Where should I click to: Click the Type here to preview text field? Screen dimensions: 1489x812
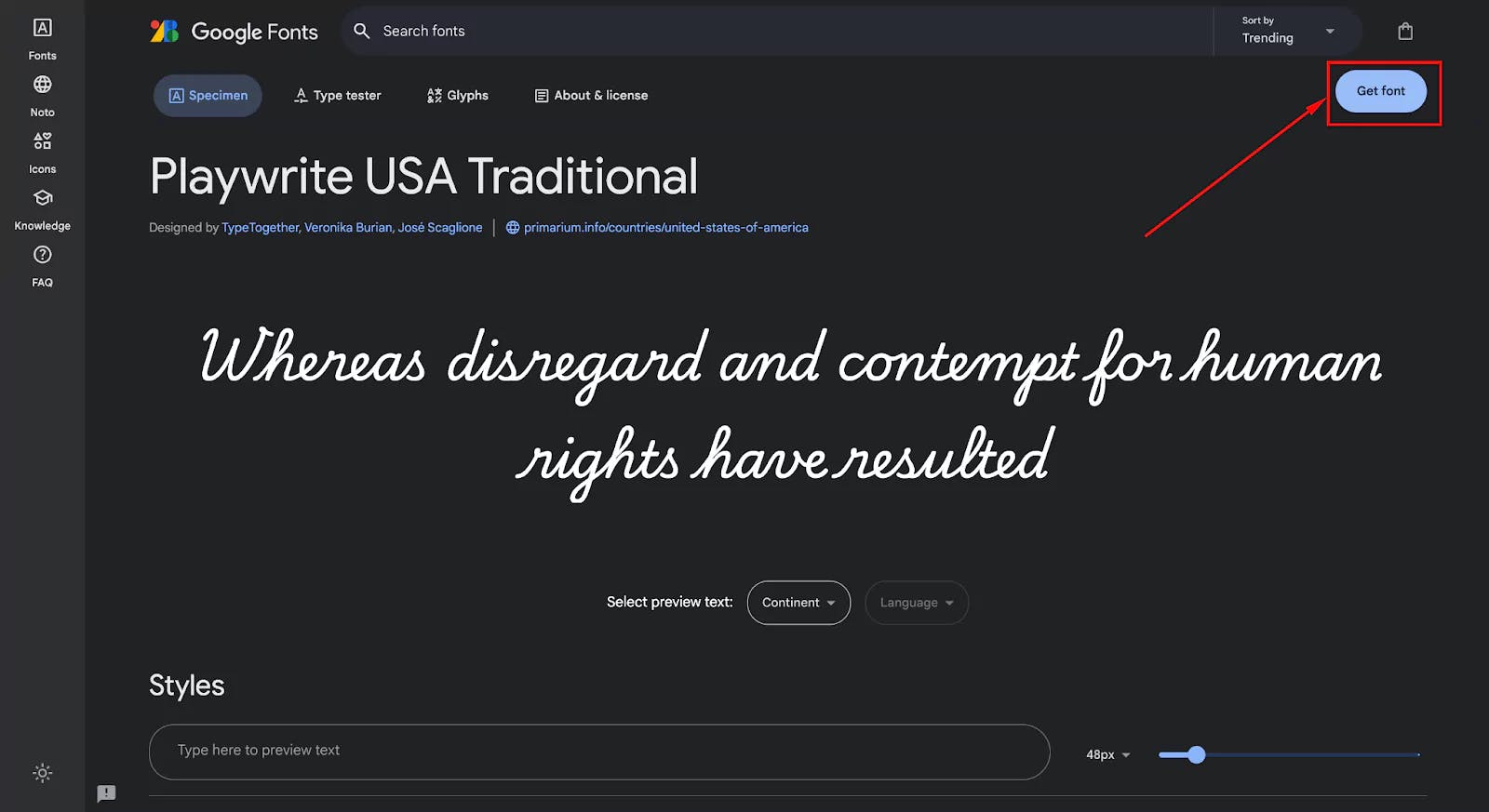click(599, 752)
